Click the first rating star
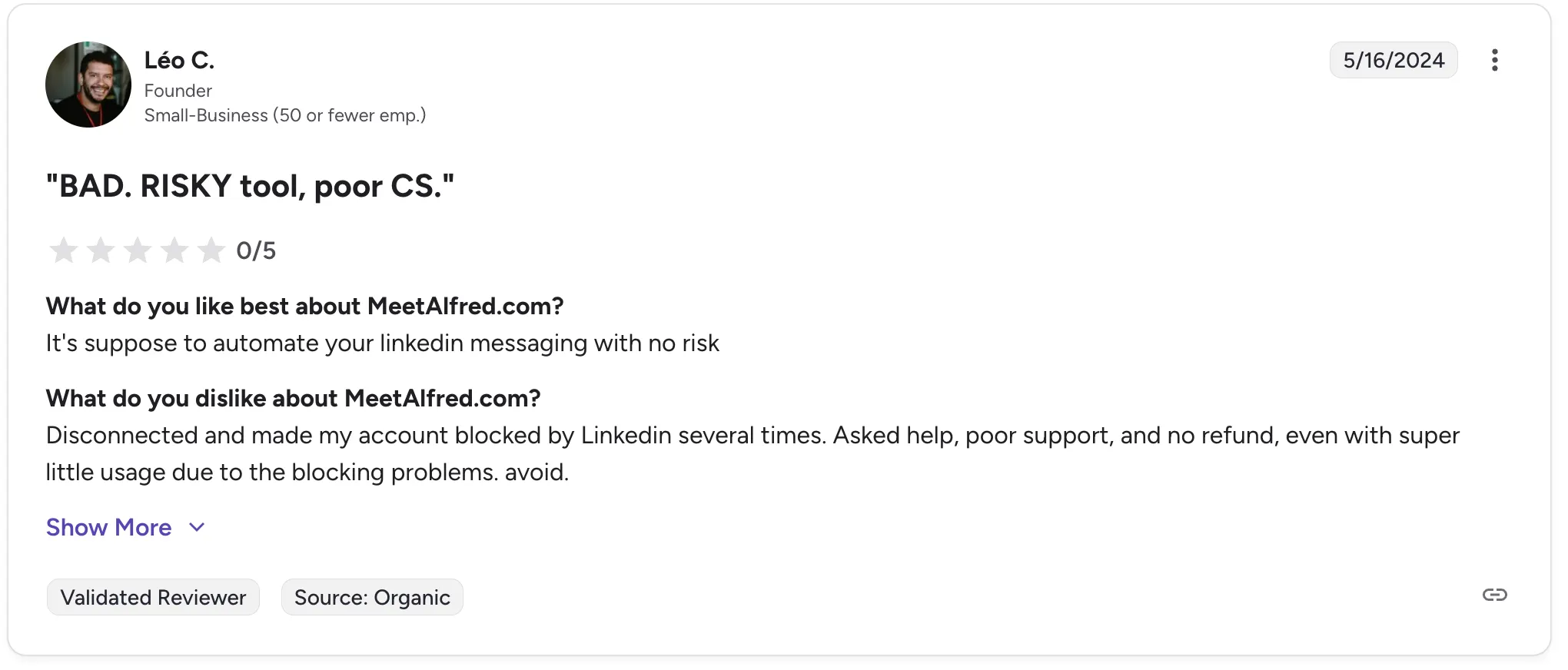Viewport: 1568px width, 670px height. [64, 250]
